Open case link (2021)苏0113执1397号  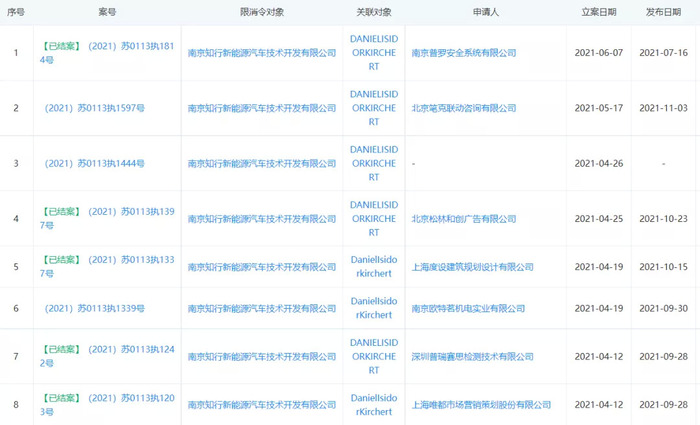pyautogui.click(x=107, y=218)
